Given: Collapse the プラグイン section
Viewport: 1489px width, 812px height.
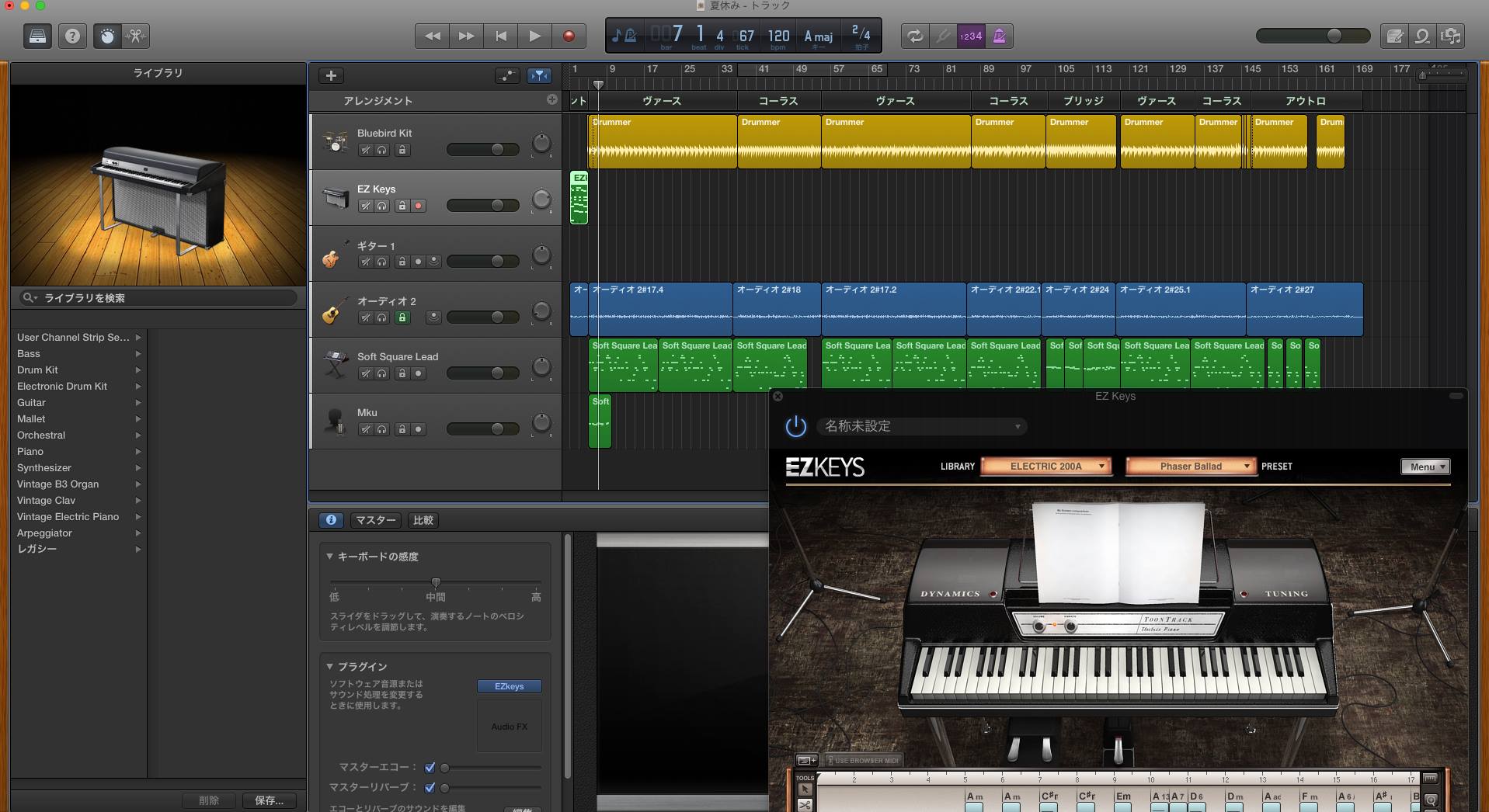Looking at the screenshot, I should pos(329,666).
